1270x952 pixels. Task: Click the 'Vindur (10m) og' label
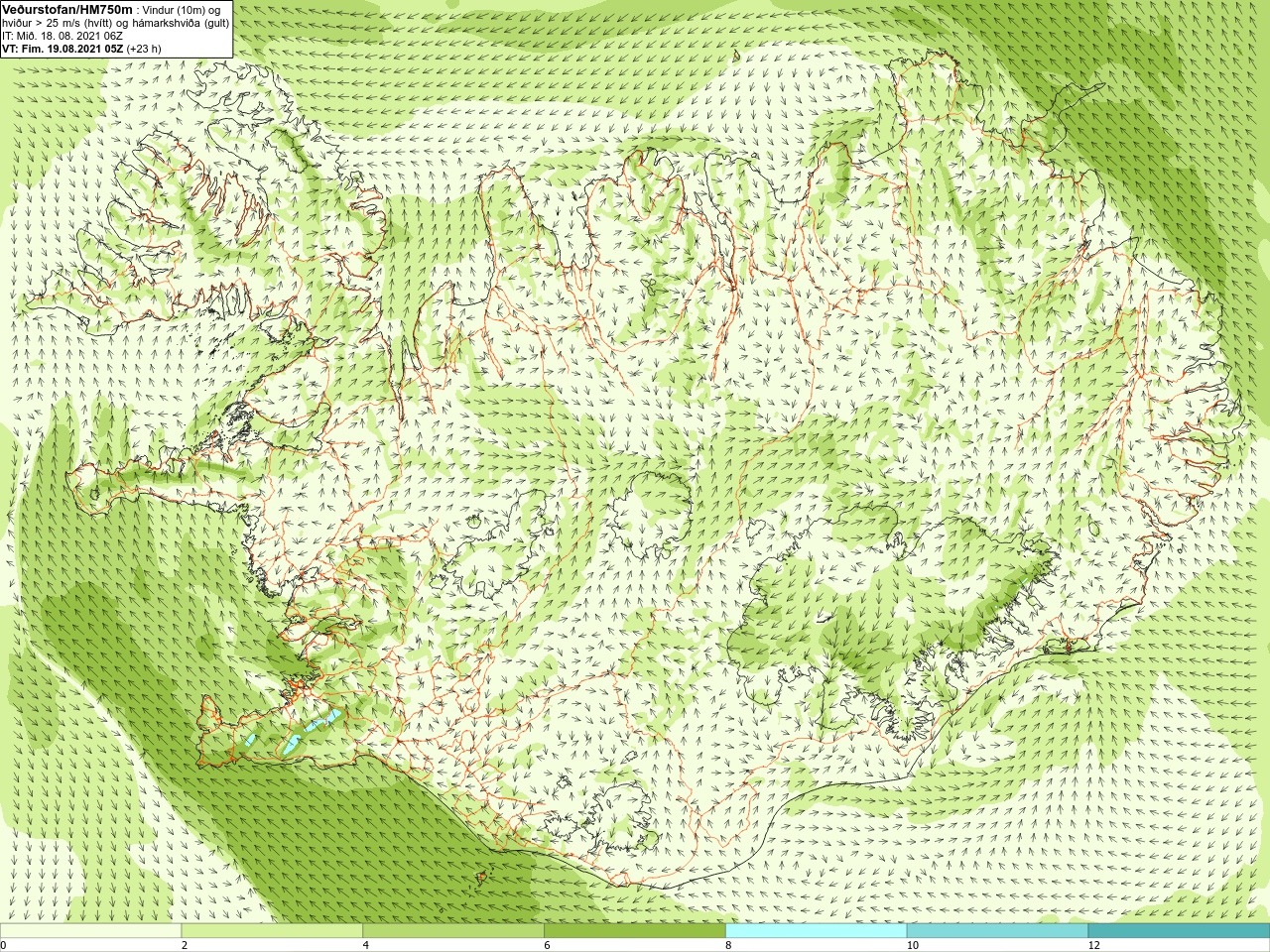pos(181,10)
